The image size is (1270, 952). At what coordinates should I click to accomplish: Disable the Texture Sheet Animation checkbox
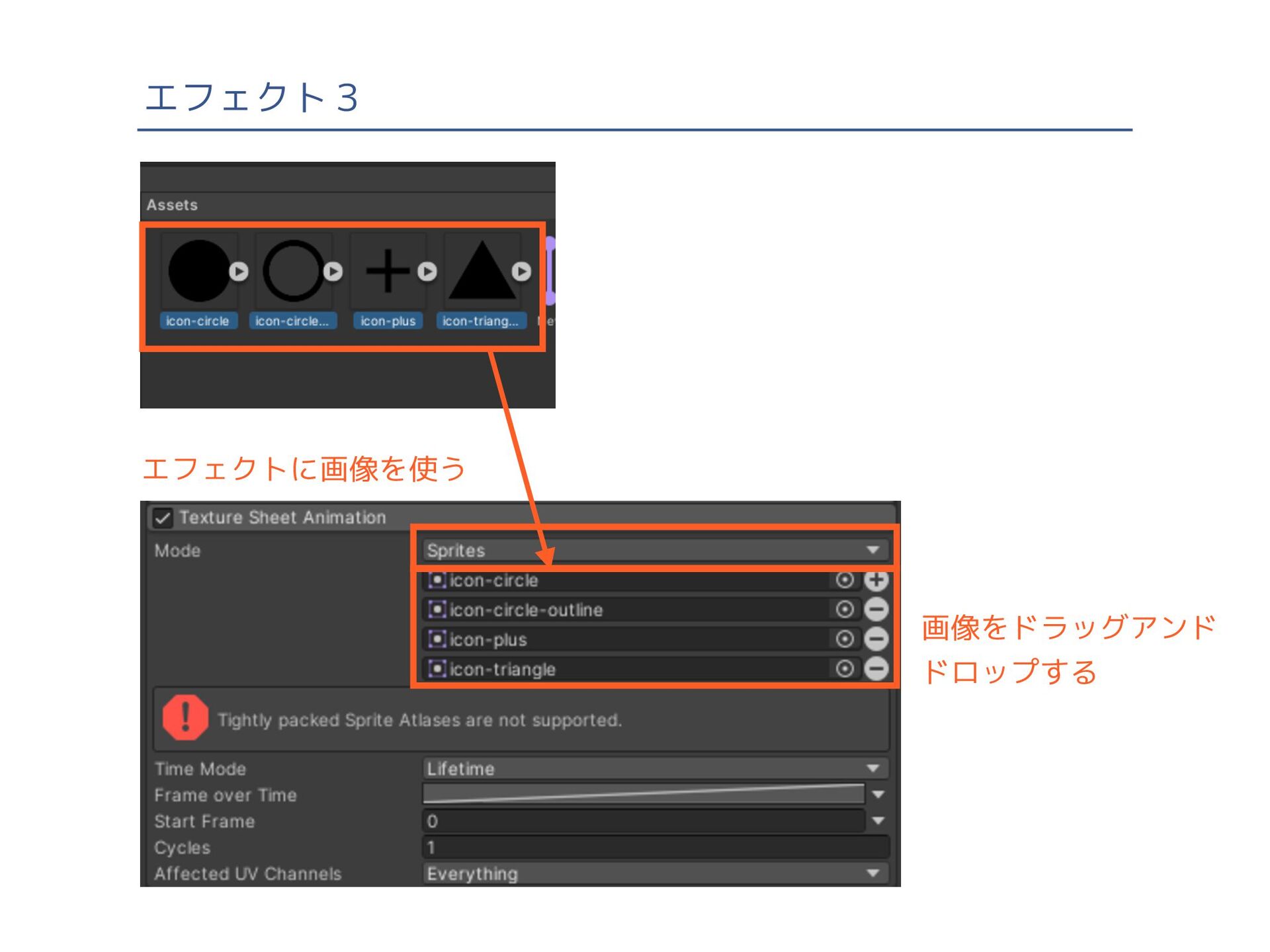(x=163, y=518)
